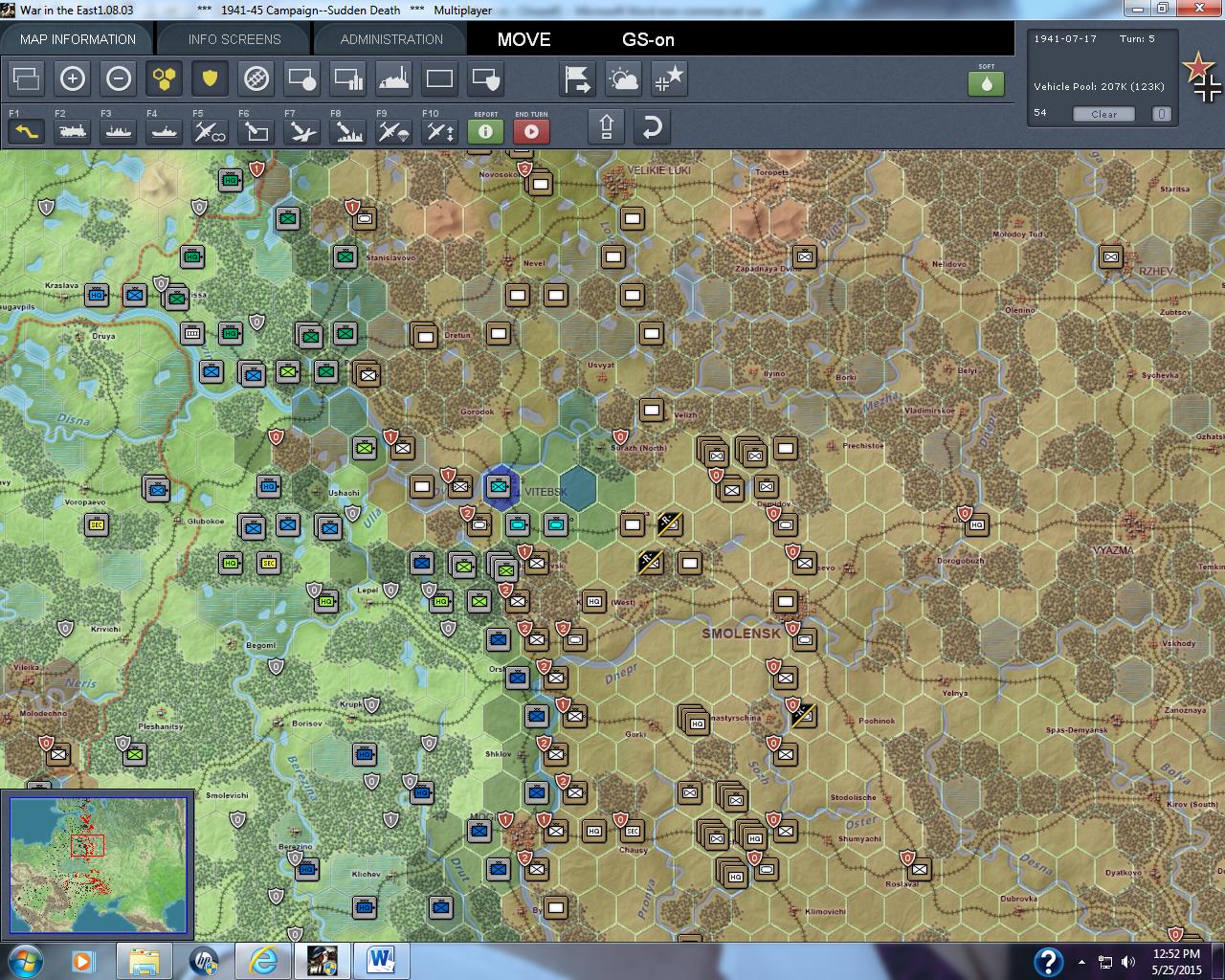
Task: Click the curved undo arrow button
Action: point(652,127)
